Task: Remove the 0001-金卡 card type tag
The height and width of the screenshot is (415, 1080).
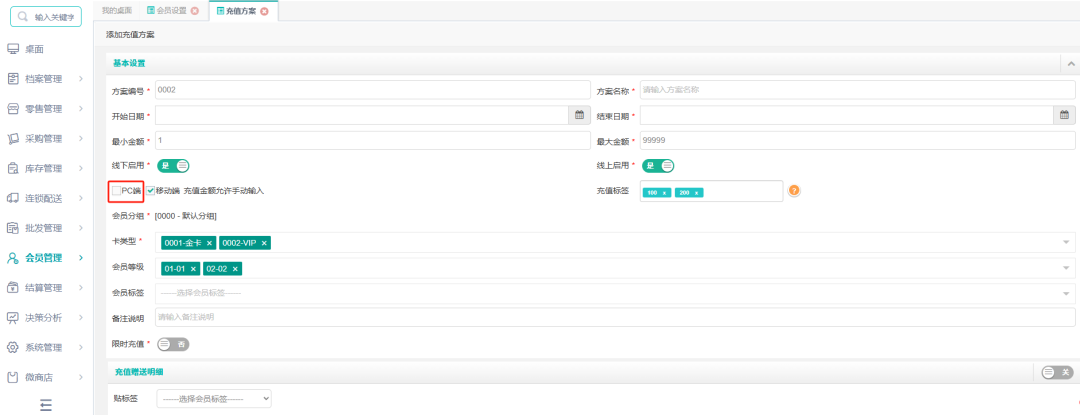Action: pos(209,243)
